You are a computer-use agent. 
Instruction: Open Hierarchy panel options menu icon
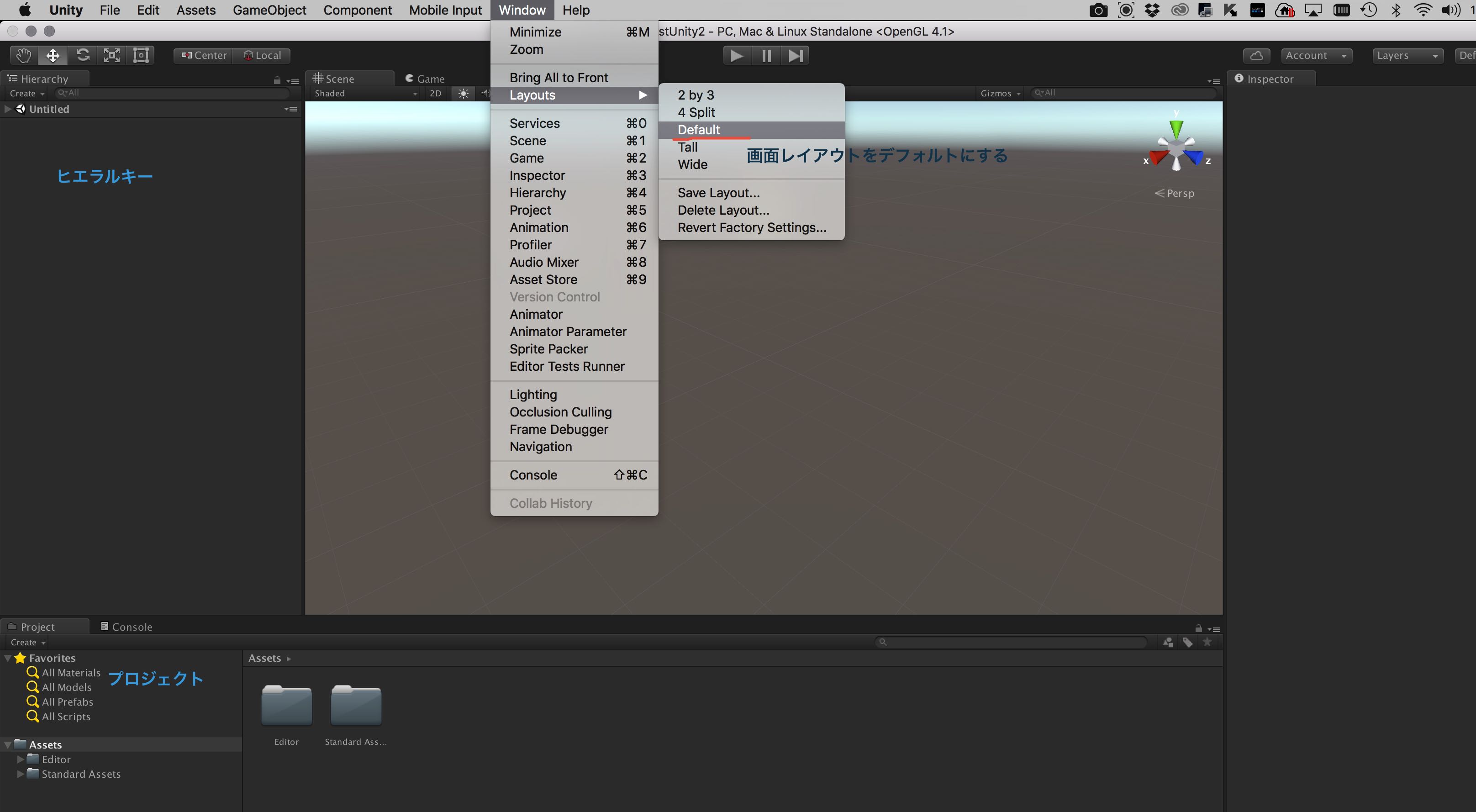293,81
